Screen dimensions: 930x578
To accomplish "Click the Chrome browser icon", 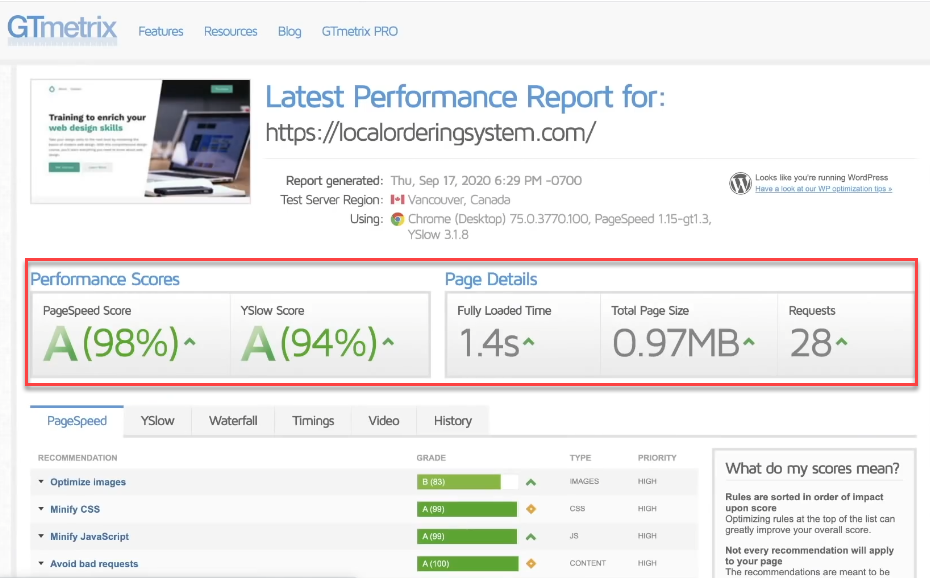I will 397,219.
